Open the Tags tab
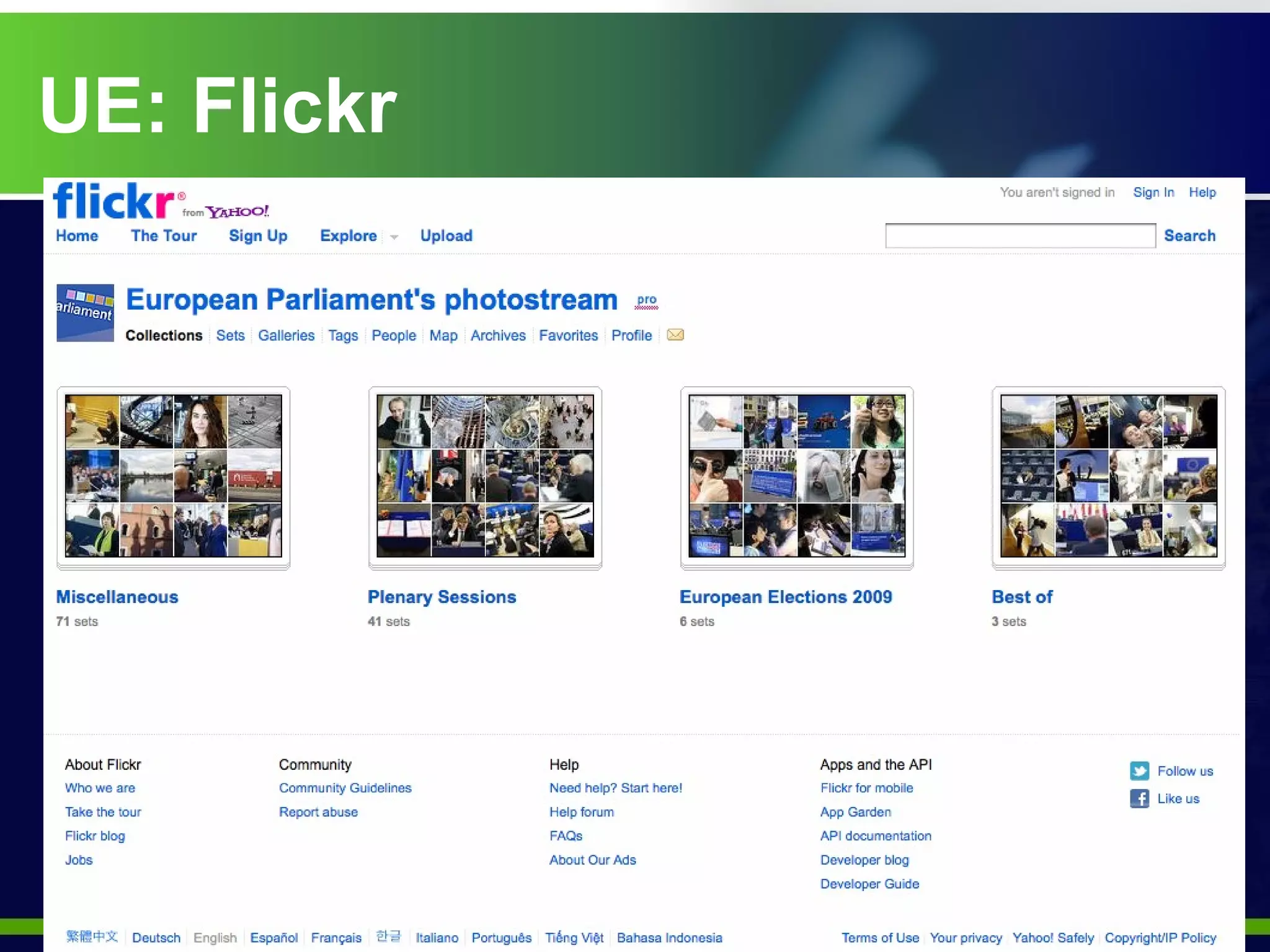Viewport: 1270px width, 952px height. (x=343, y=335)
